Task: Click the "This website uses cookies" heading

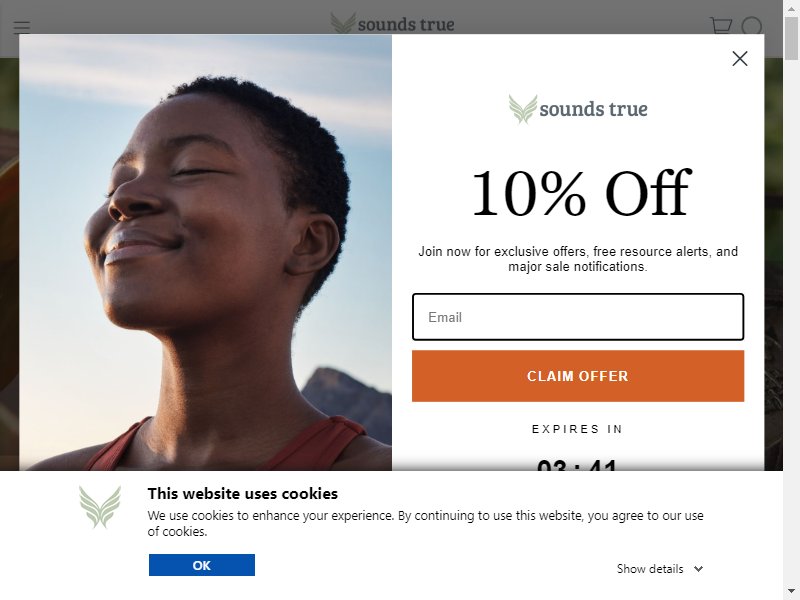Action: point(243,493)
